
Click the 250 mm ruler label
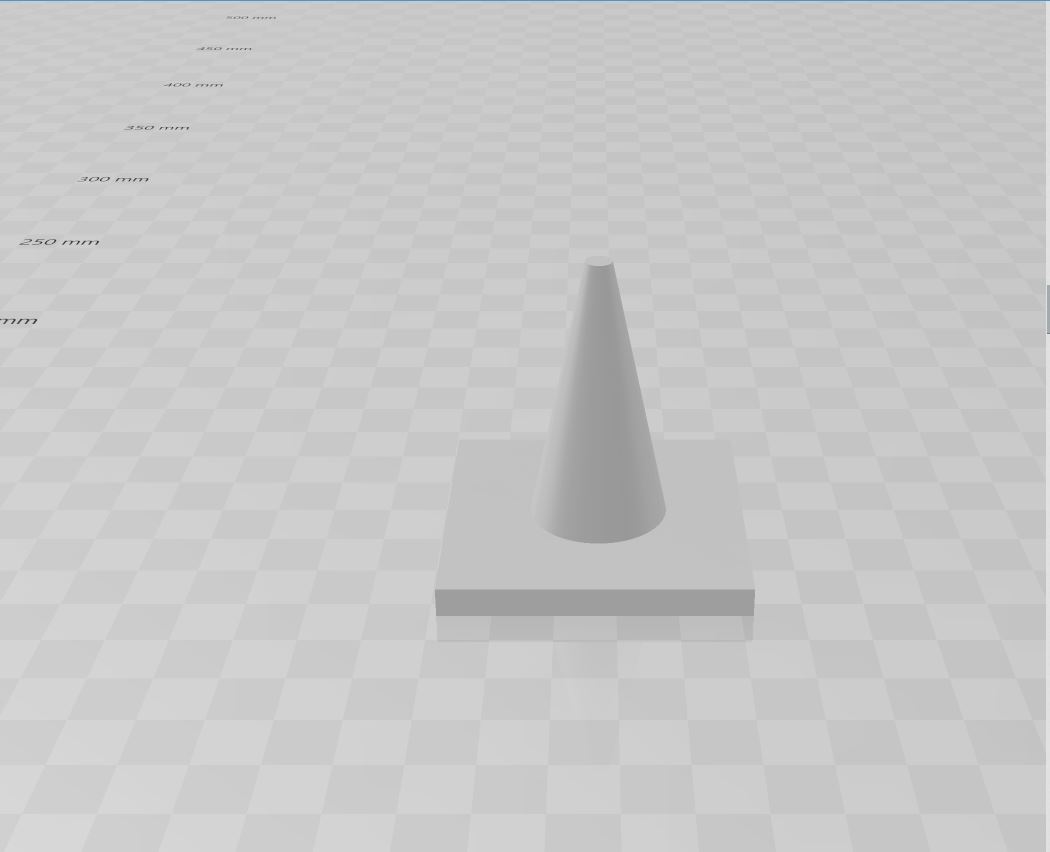click(58, 240)
